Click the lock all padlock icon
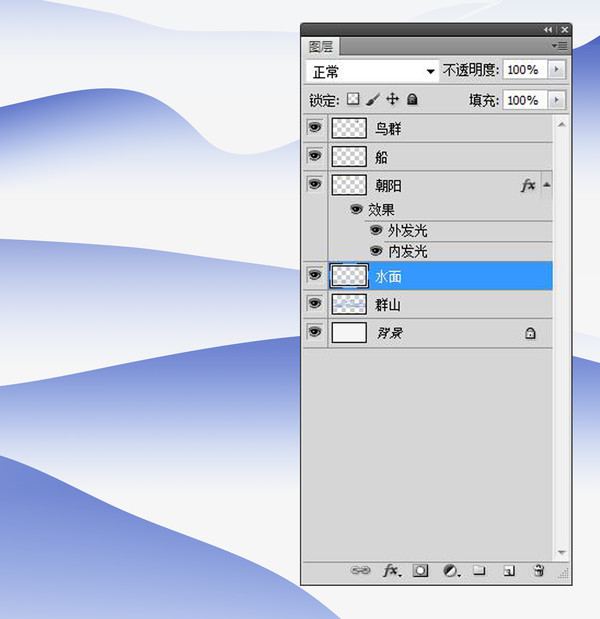 pyautogui.click(x=412, y=99)
